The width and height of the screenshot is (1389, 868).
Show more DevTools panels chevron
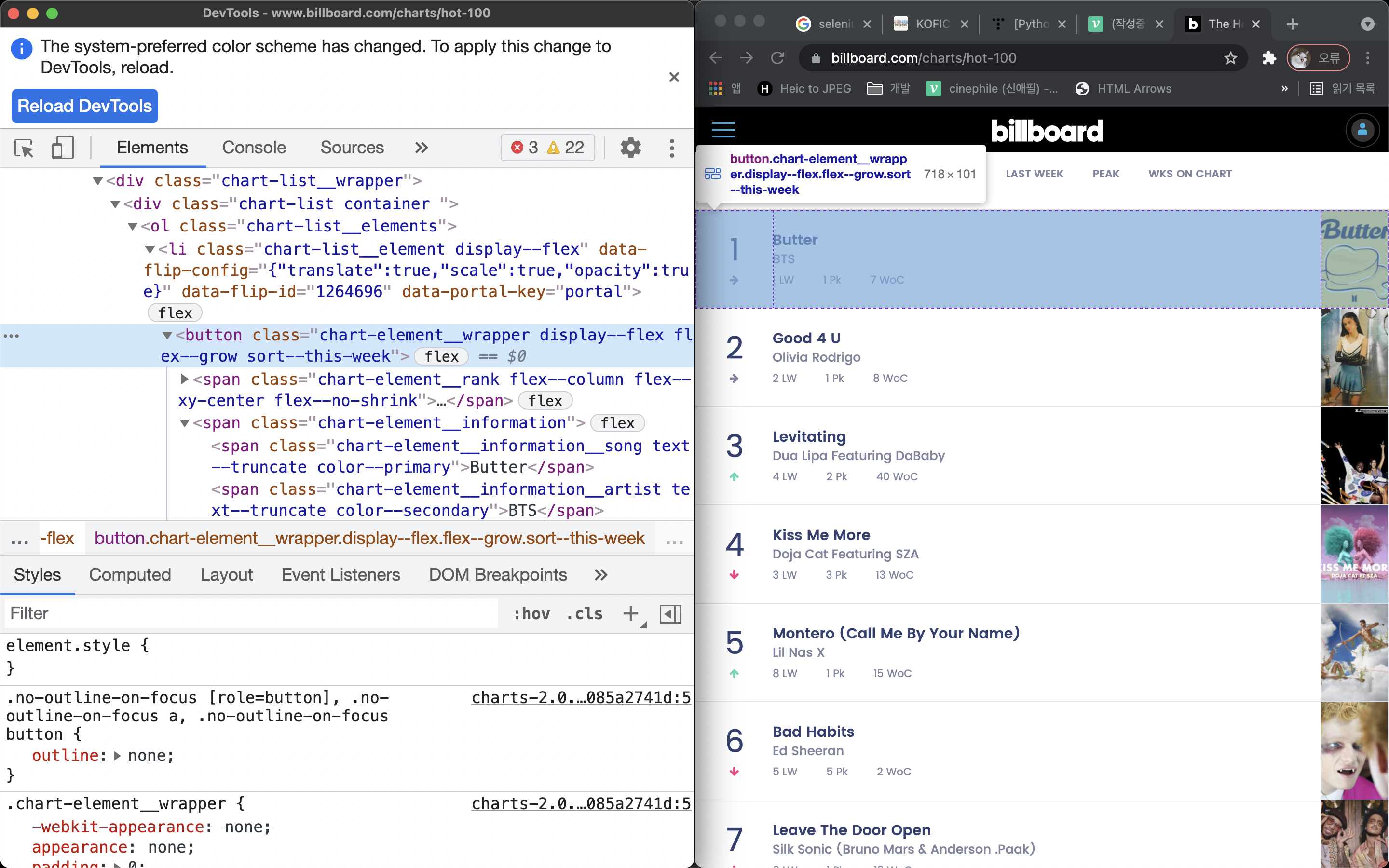click(422, 148)
